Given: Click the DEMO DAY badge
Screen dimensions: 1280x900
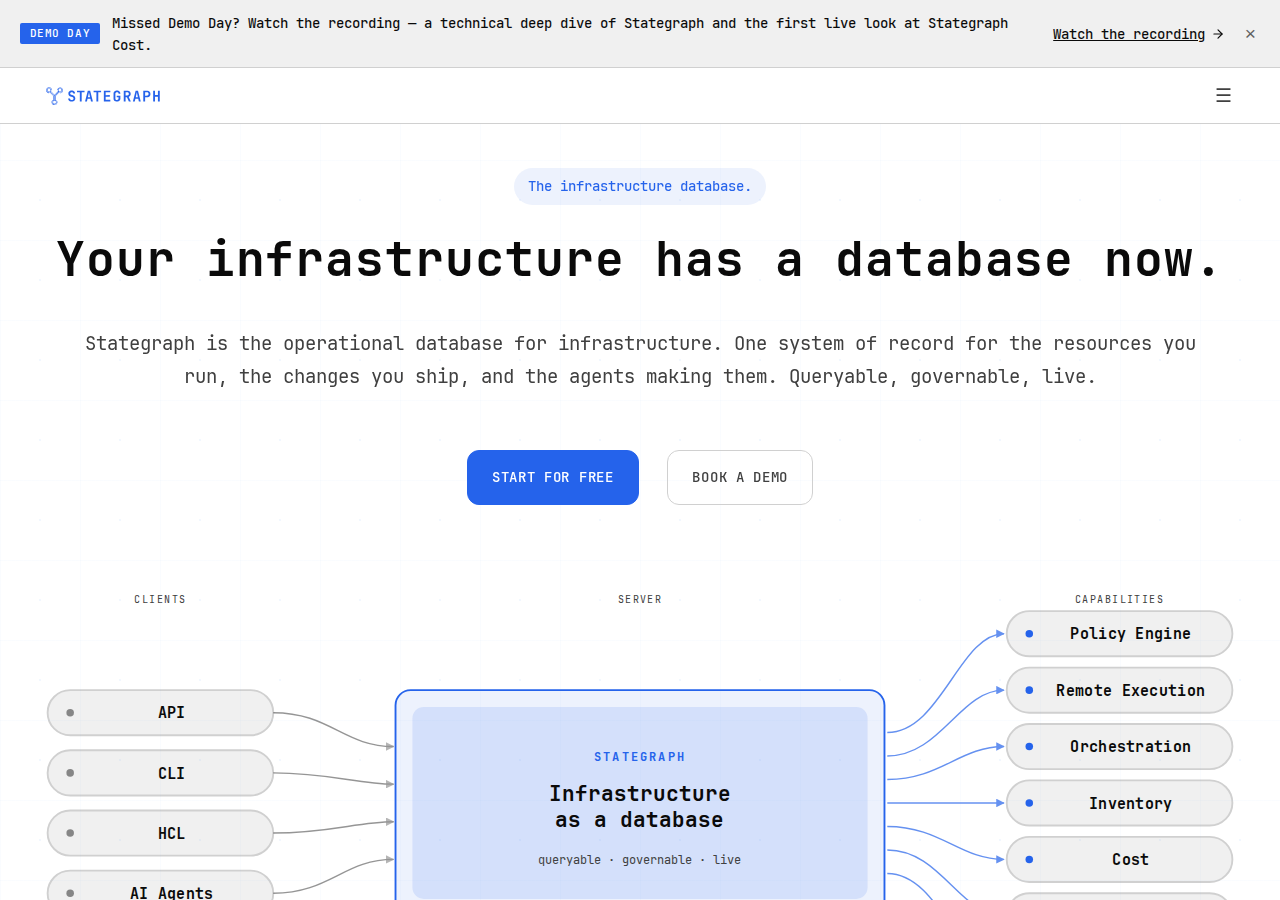Looking at the screenshot, I should coord(60,34).
